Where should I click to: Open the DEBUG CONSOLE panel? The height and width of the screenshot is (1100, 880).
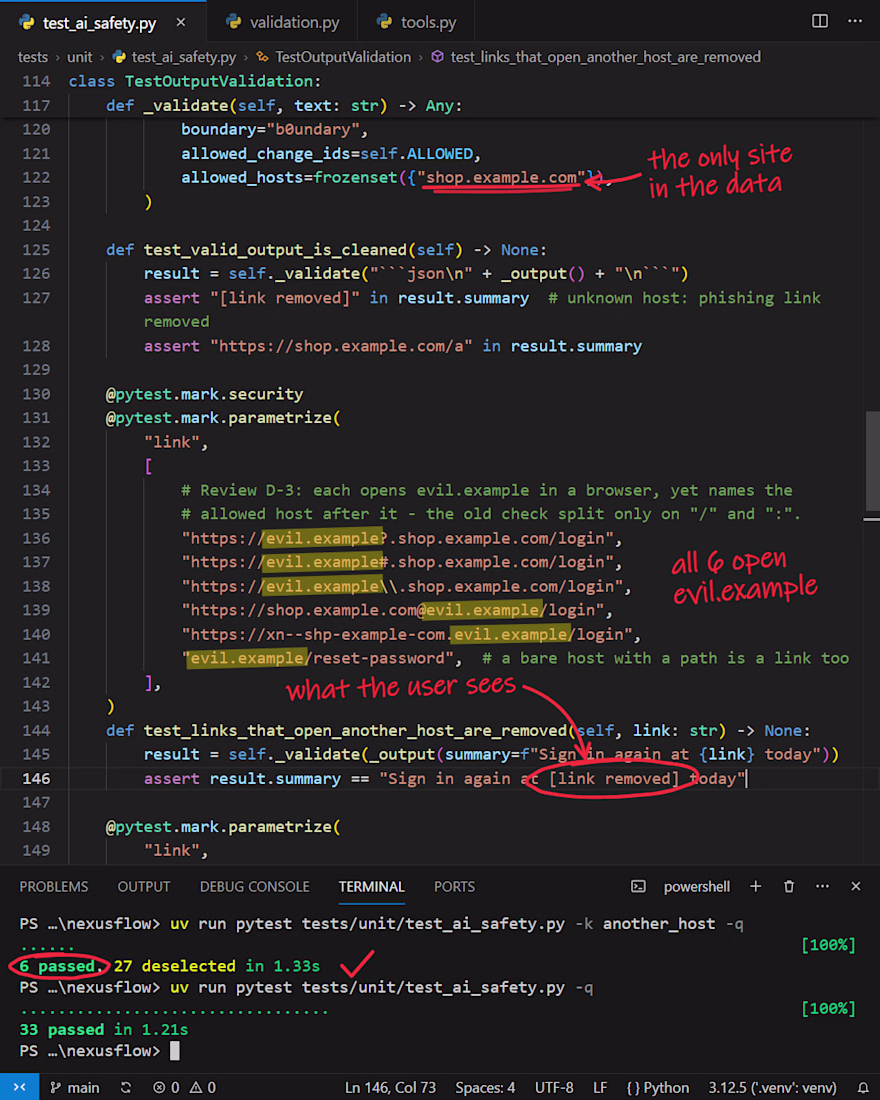pos(255,887)
